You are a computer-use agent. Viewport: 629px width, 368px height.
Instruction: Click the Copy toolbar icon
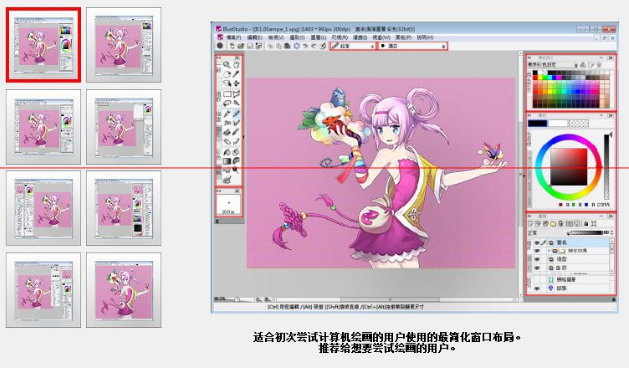coord(279,46)
